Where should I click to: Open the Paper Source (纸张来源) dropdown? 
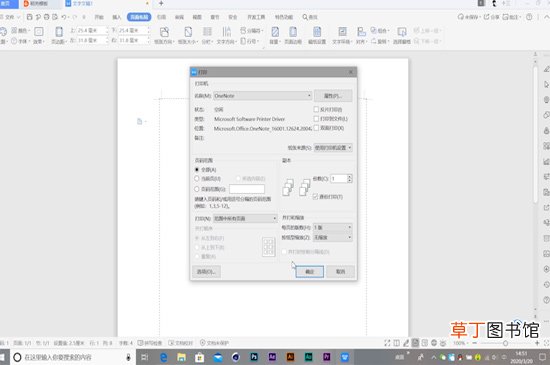click(x=333, y=148)
